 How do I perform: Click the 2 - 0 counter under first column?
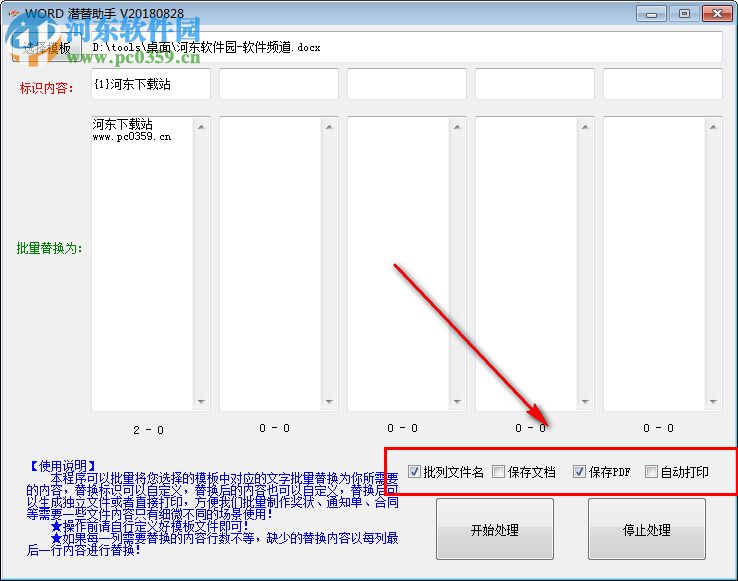[x=148, y=429]
